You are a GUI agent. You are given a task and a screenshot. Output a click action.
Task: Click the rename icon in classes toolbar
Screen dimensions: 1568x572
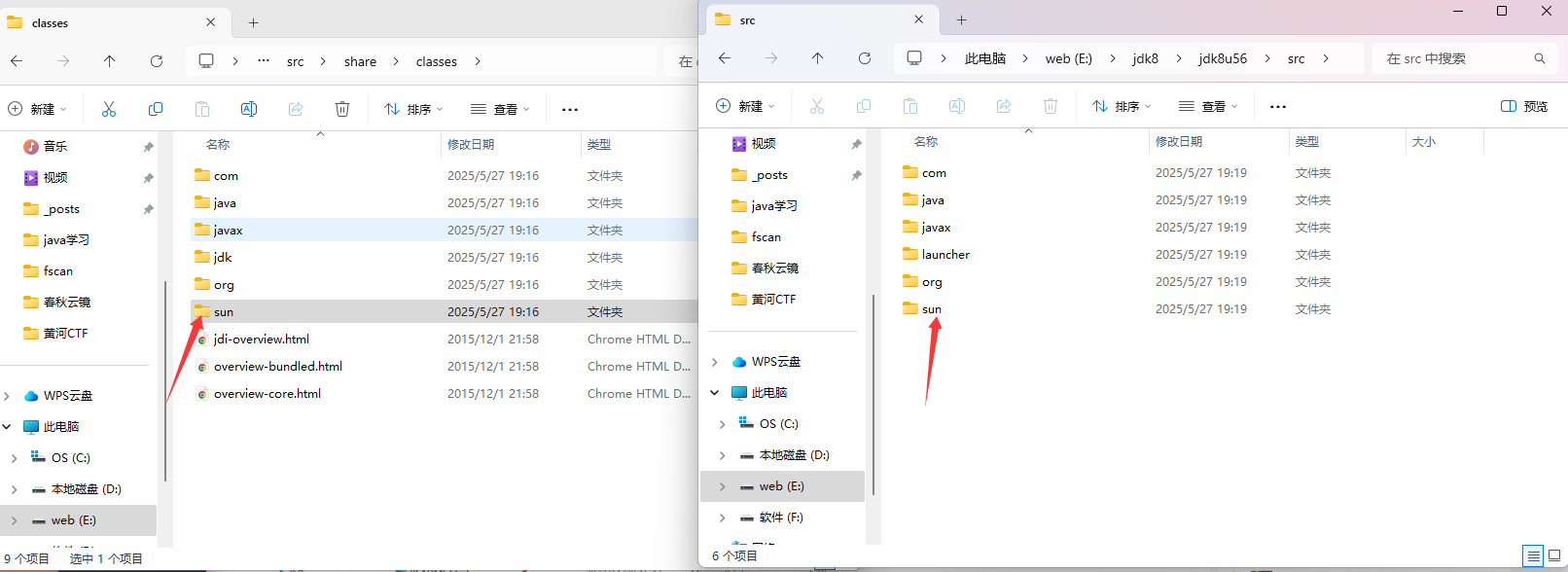pos(249,109)
